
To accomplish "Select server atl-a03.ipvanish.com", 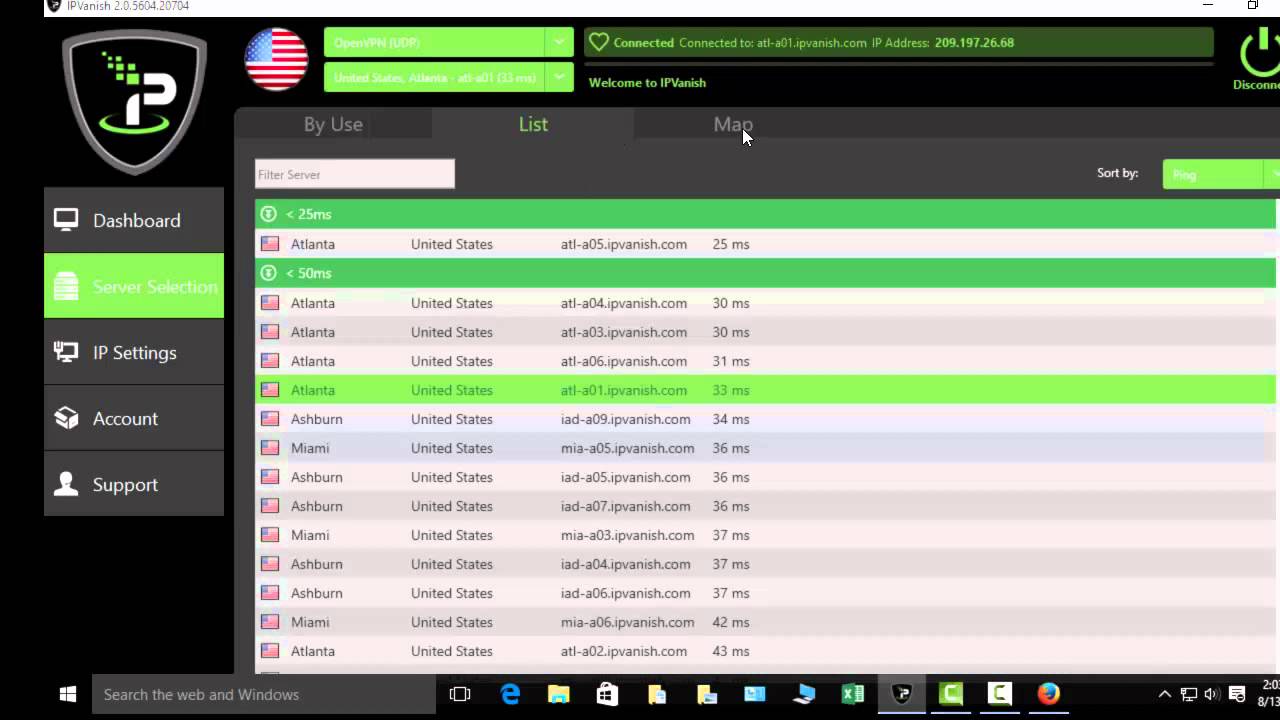I will point(766,332).
